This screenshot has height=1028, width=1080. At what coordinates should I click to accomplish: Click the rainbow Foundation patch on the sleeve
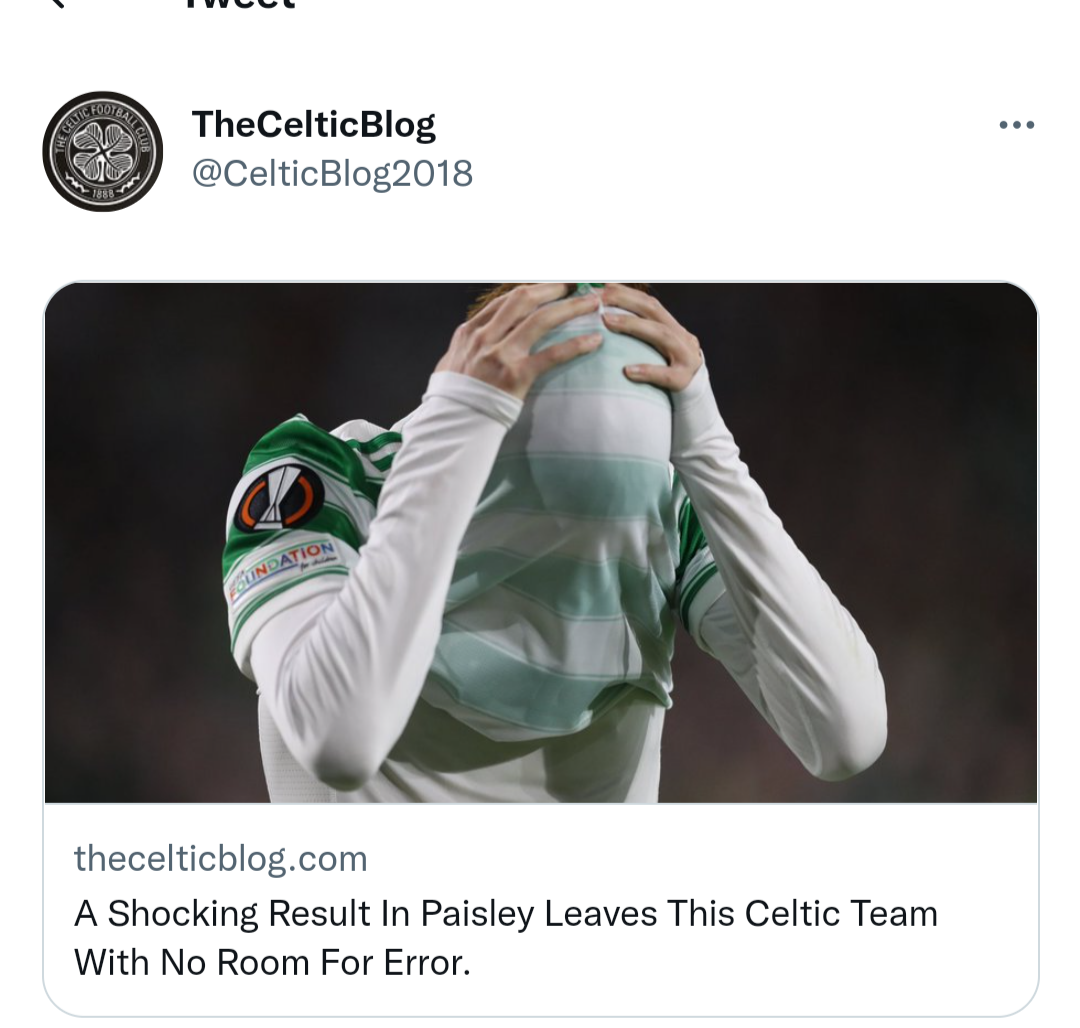click(x=282, y=569)
